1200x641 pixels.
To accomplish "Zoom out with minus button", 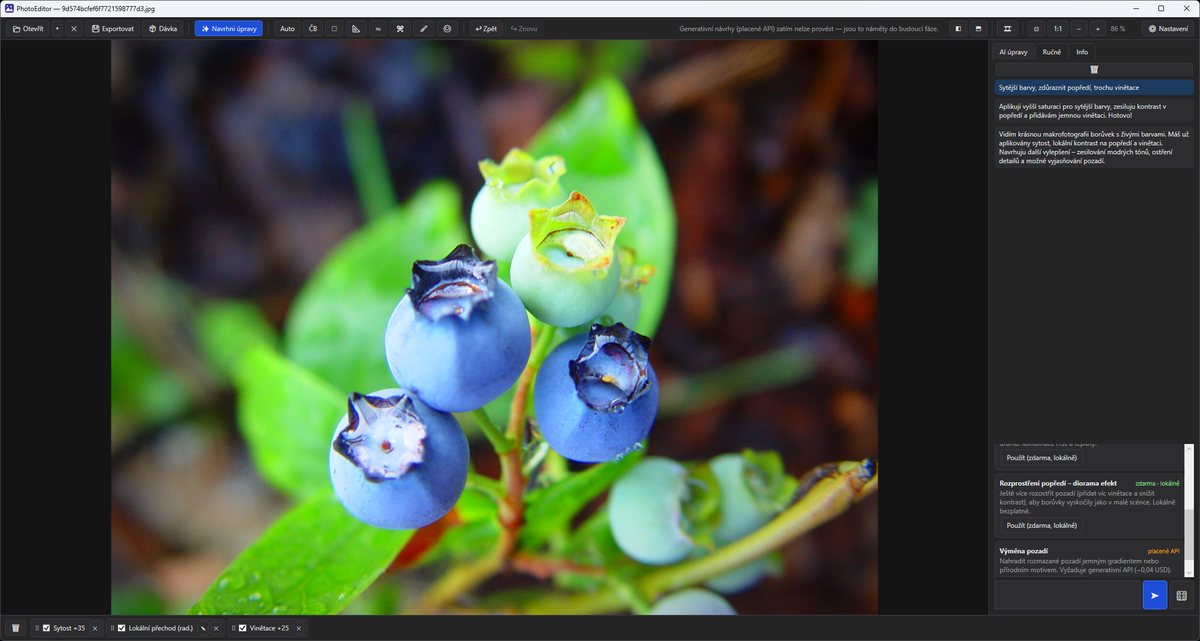I will pyautogui.click(x=1079, y=29).
